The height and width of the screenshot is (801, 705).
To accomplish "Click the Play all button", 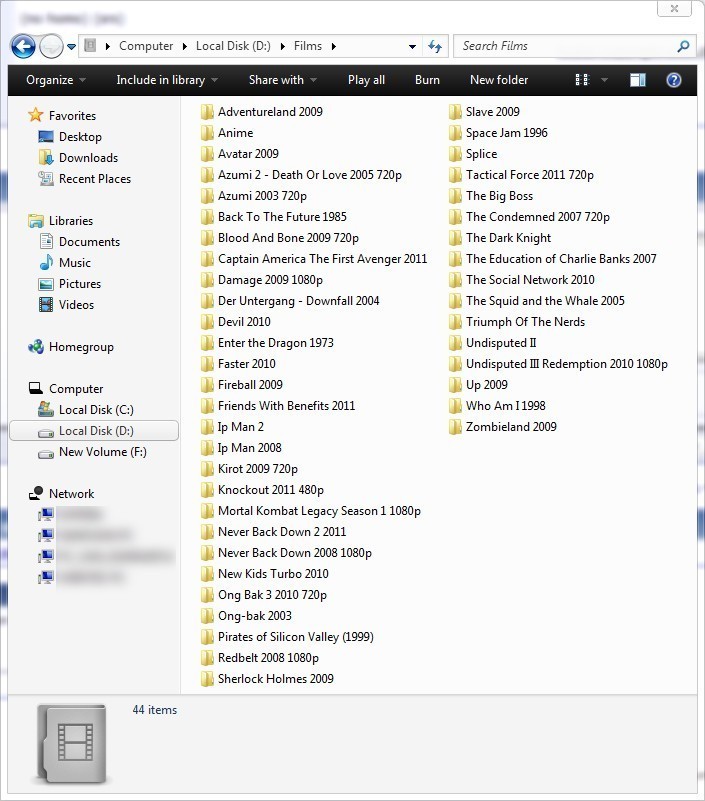I will point(366,80).
